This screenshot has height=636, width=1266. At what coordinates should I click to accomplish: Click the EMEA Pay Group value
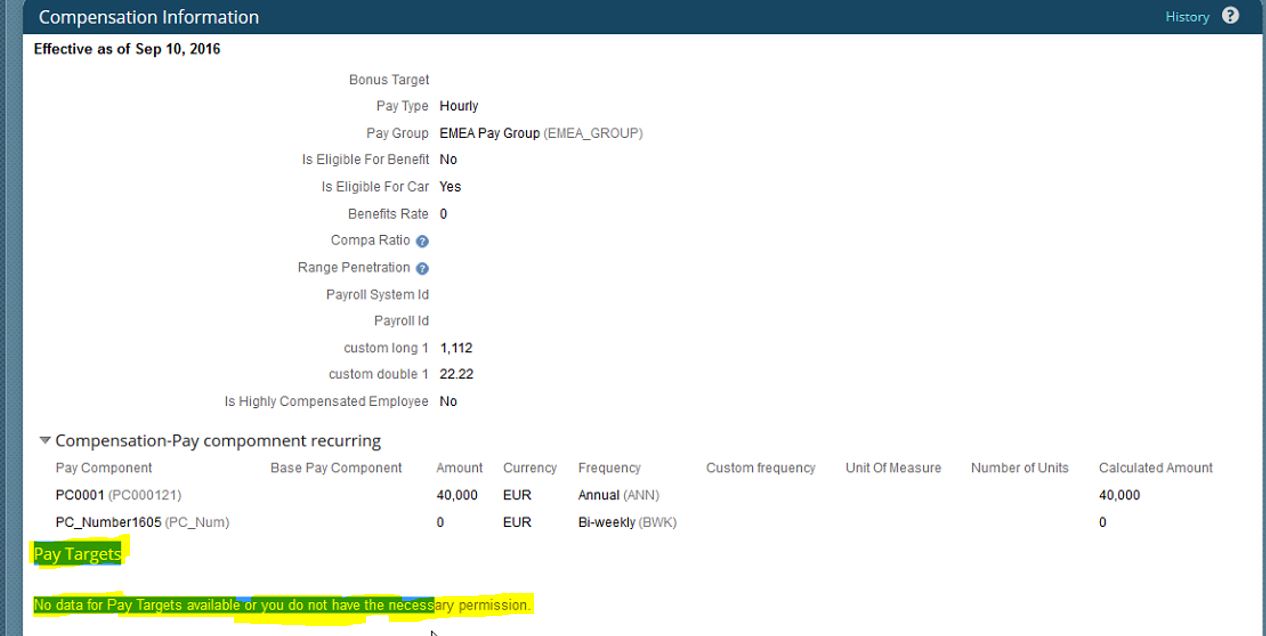[x=541, y=133]
